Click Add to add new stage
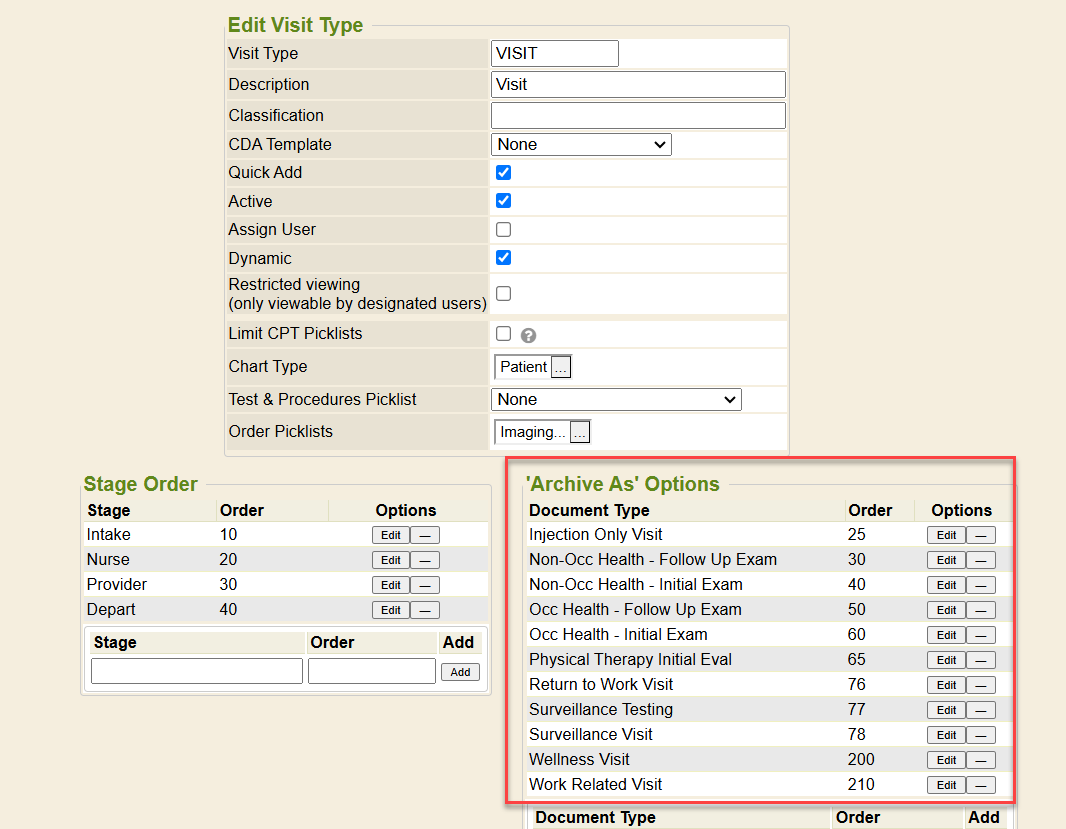 (460, 672)
